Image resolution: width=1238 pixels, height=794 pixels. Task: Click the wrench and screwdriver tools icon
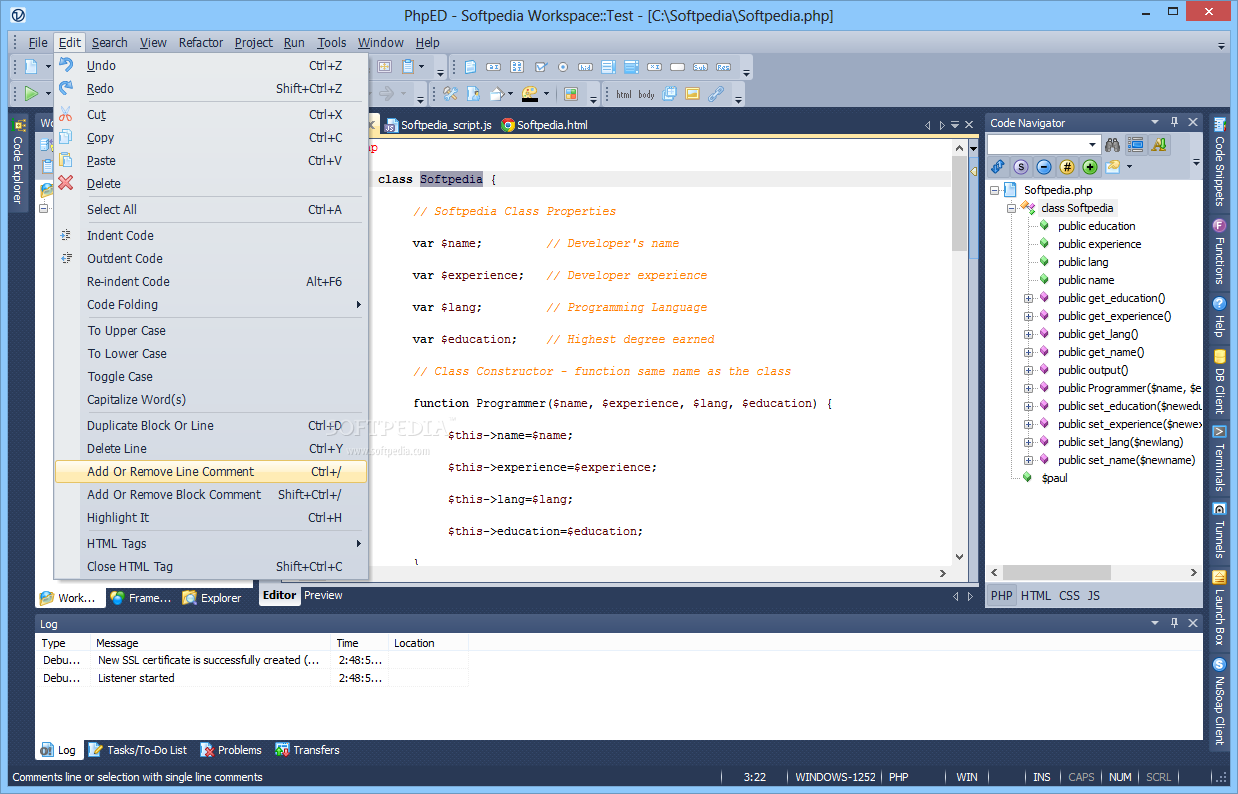pos(450,94)
